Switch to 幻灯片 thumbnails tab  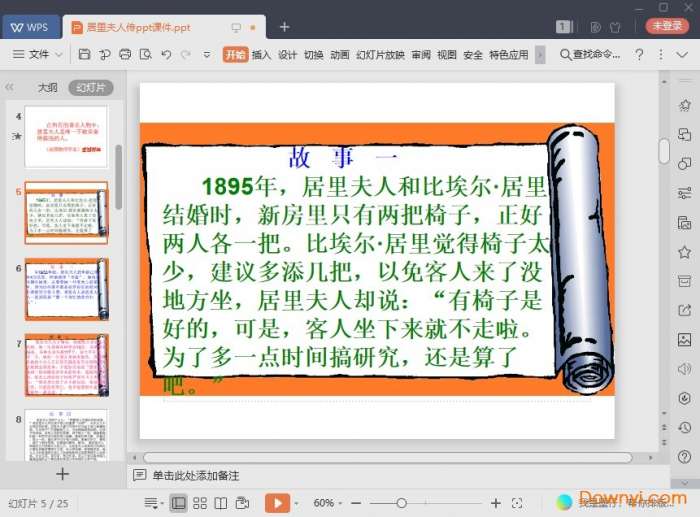click(x=91, y=88)
